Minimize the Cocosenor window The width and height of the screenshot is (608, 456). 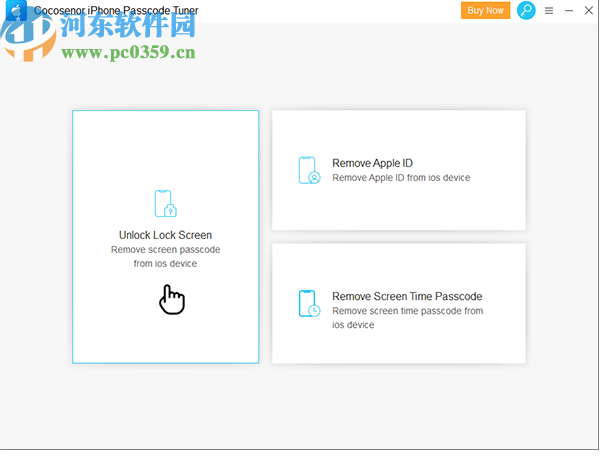coord(569,10)
